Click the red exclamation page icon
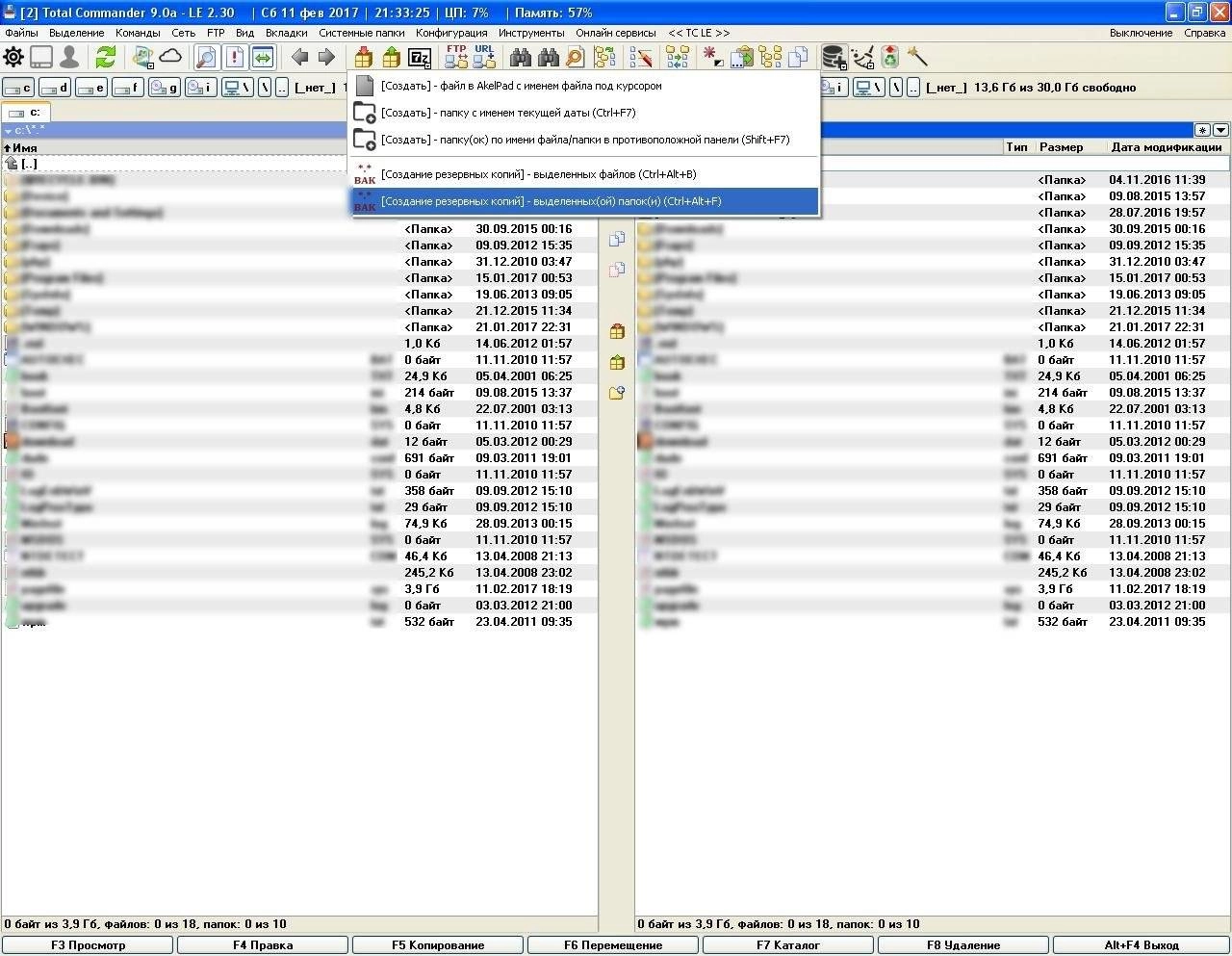 (x=234, y=58)
